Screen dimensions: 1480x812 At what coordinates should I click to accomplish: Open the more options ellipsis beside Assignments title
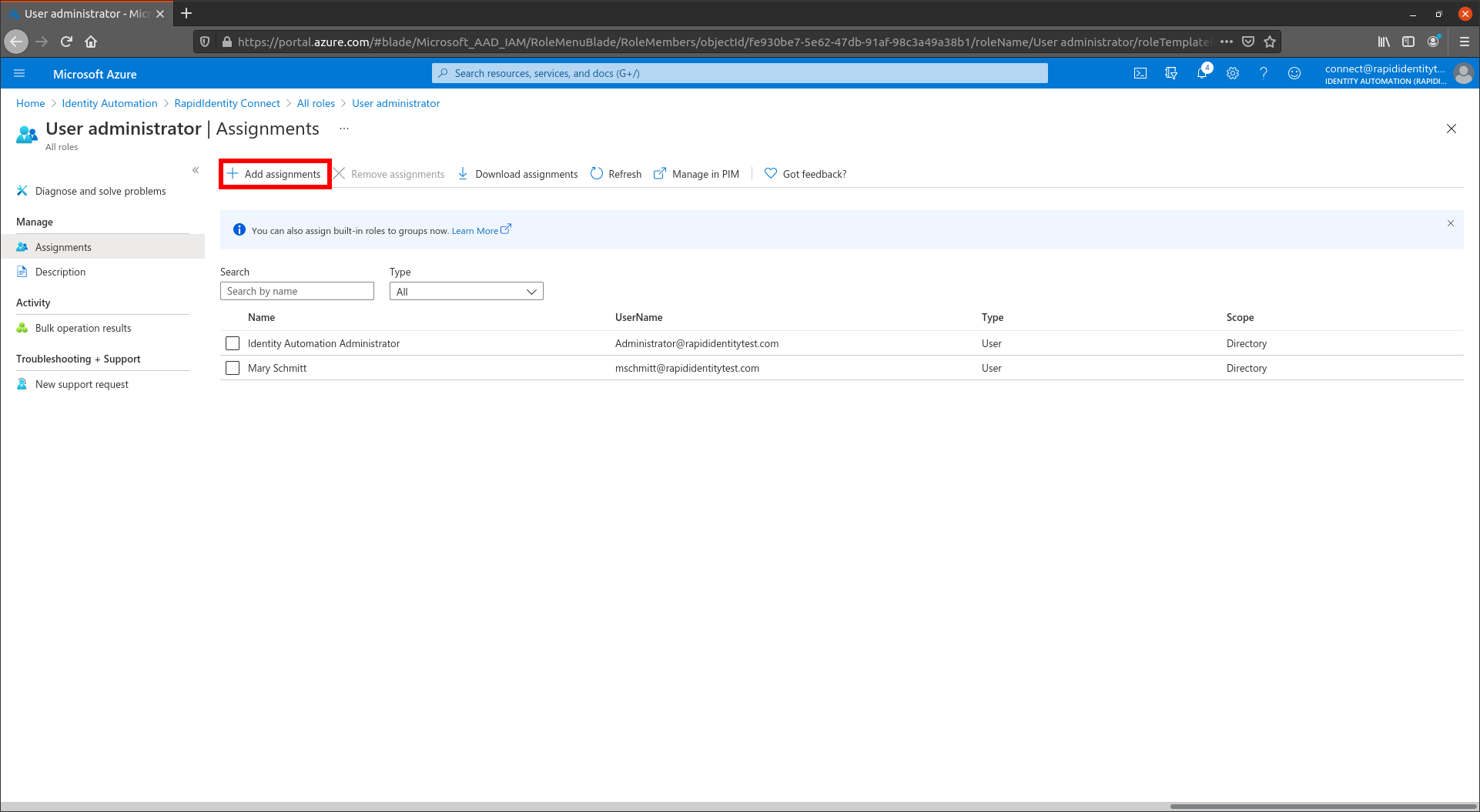click(x=344, y=129)
